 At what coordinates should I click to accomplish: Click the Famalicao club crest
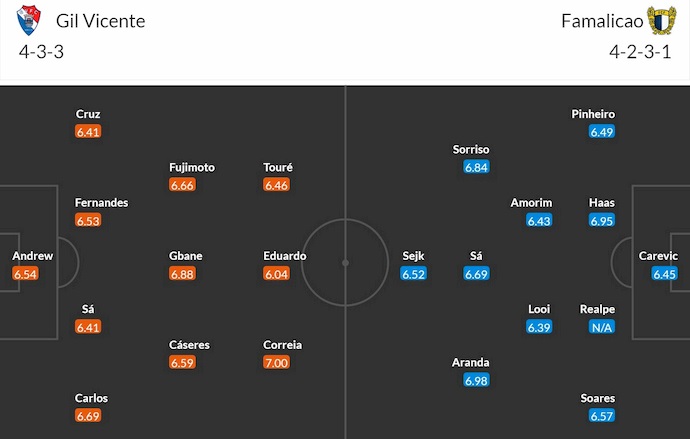click(660, 20)
